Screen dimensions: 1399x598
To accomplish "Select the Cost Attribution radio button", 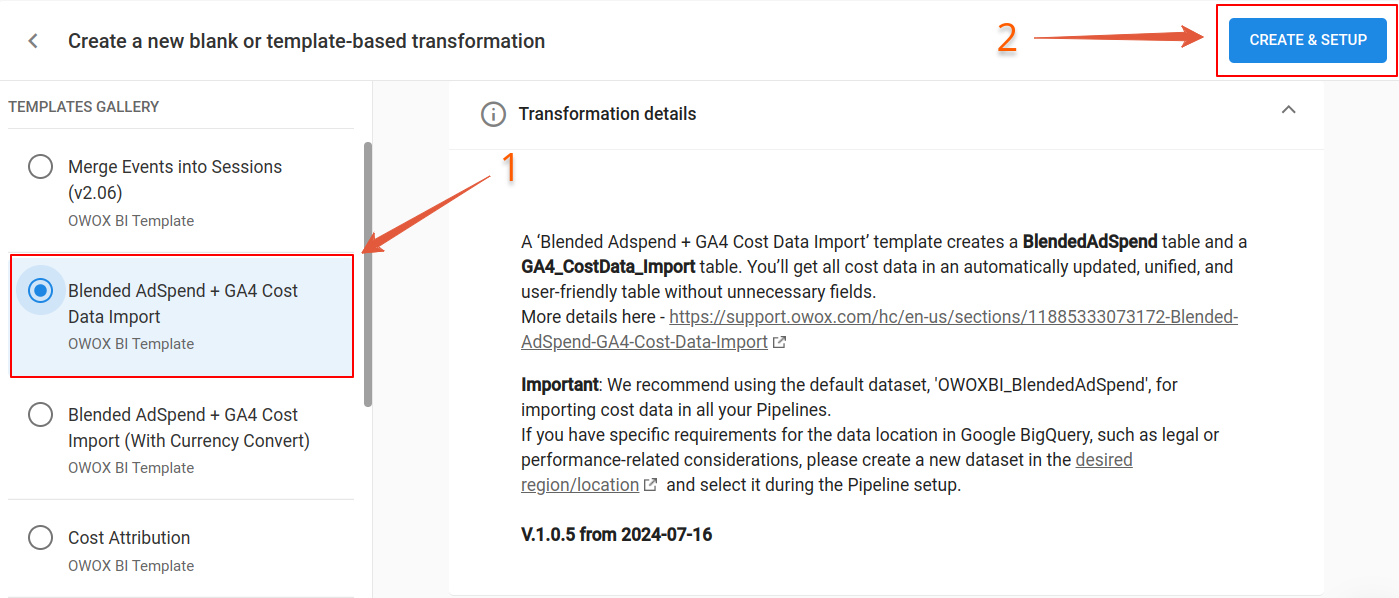I will click(41, 538).
